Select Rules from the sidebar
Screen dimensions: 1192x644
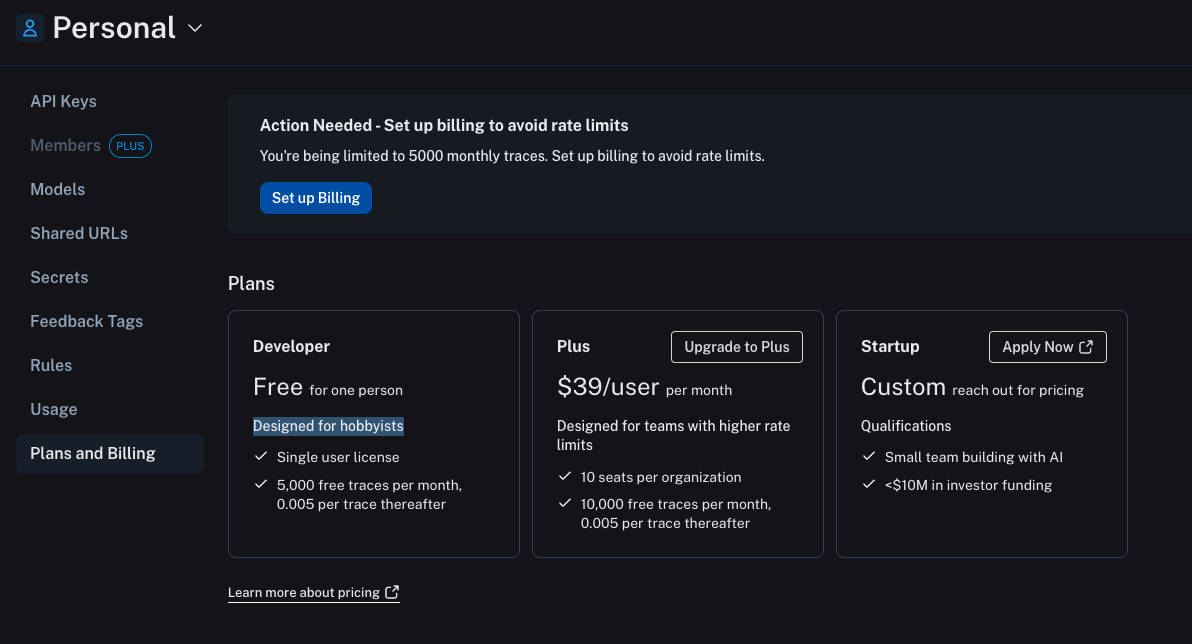click(x=51, y=365)
